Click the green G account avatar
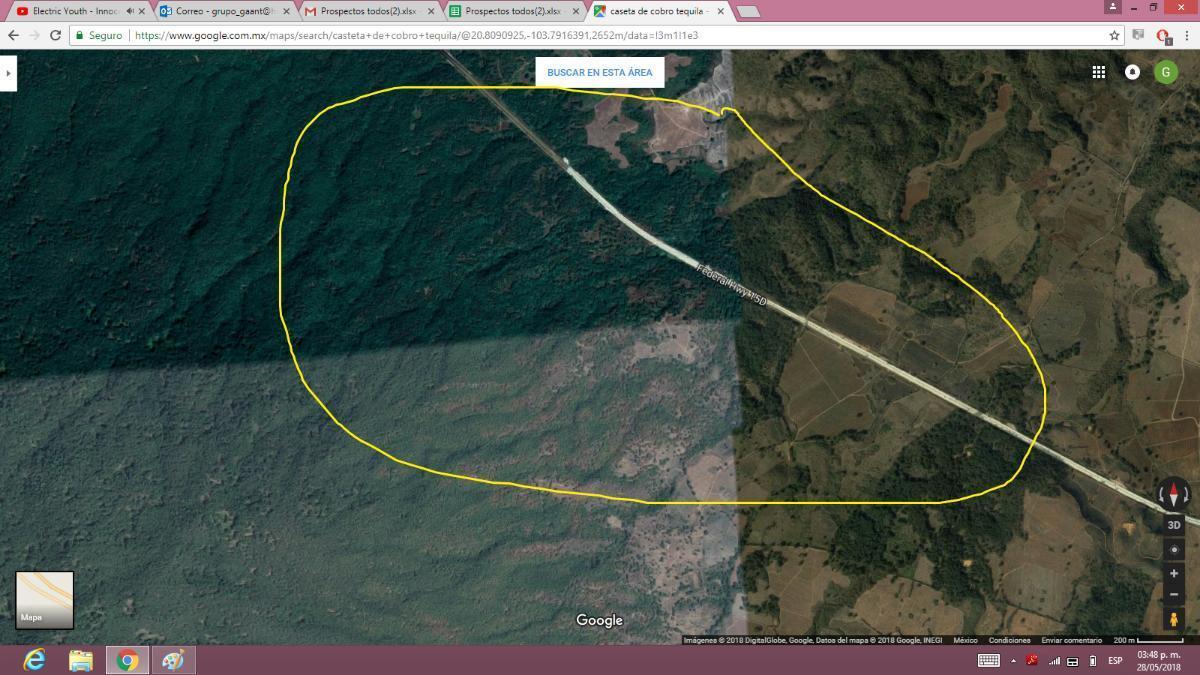This screenshot has width=1200, height=675. [1165, 72]
